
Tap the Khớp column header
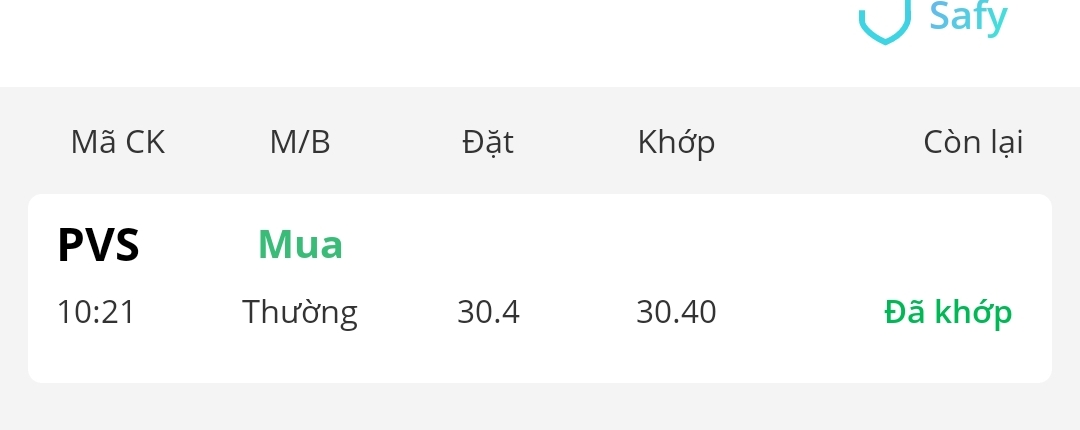click(x=676, y=143)
